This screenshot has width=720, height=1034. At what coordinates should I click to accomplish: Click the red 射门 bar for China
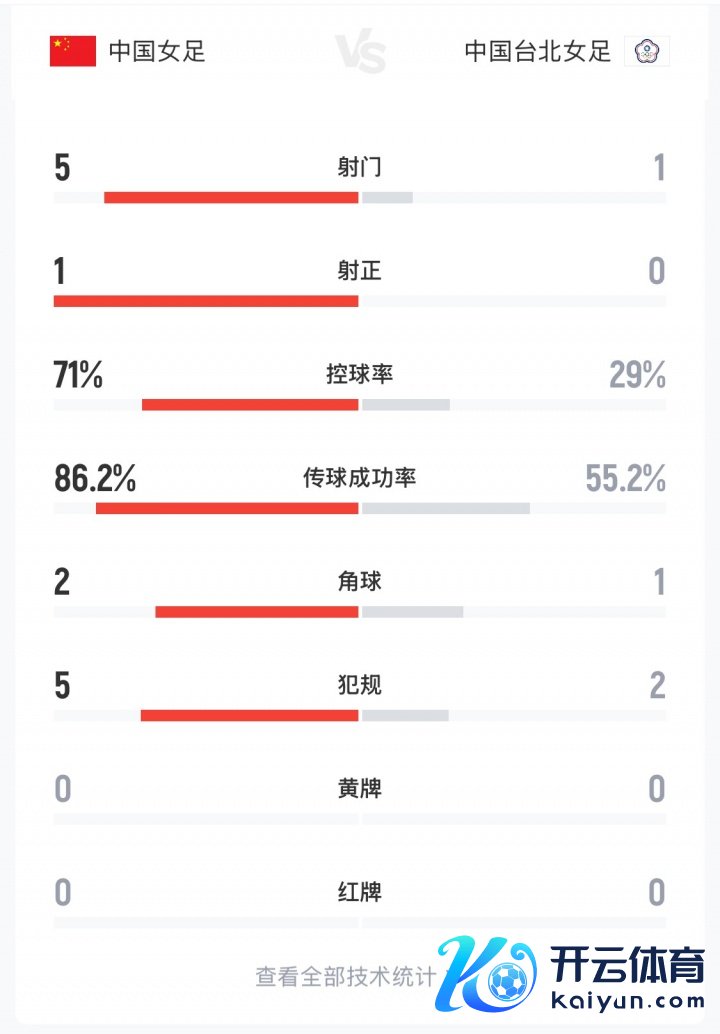coord(231,197)
